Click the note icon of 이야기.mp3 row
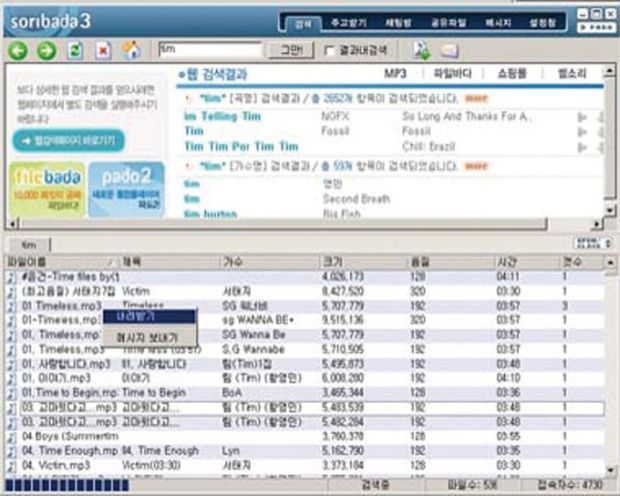Screen dimensions: 620x496 pyautogui.click(x=11, y=379)
